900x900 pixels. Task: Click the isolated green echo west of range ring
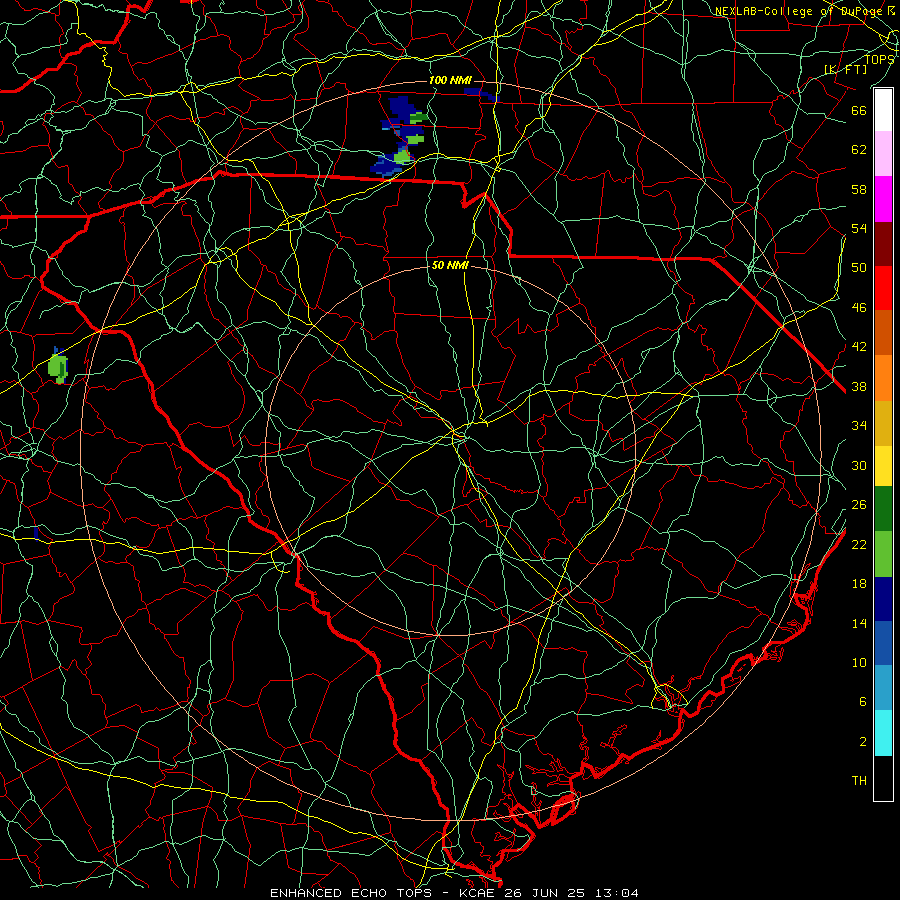[58, 367]
